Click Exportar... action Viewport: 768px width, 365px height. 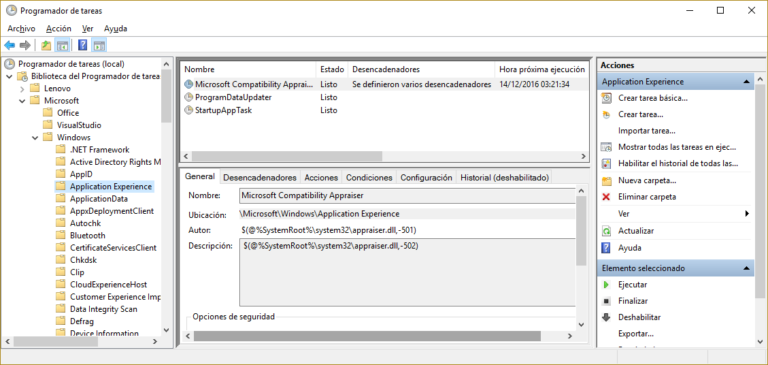(x=636, y=334)
